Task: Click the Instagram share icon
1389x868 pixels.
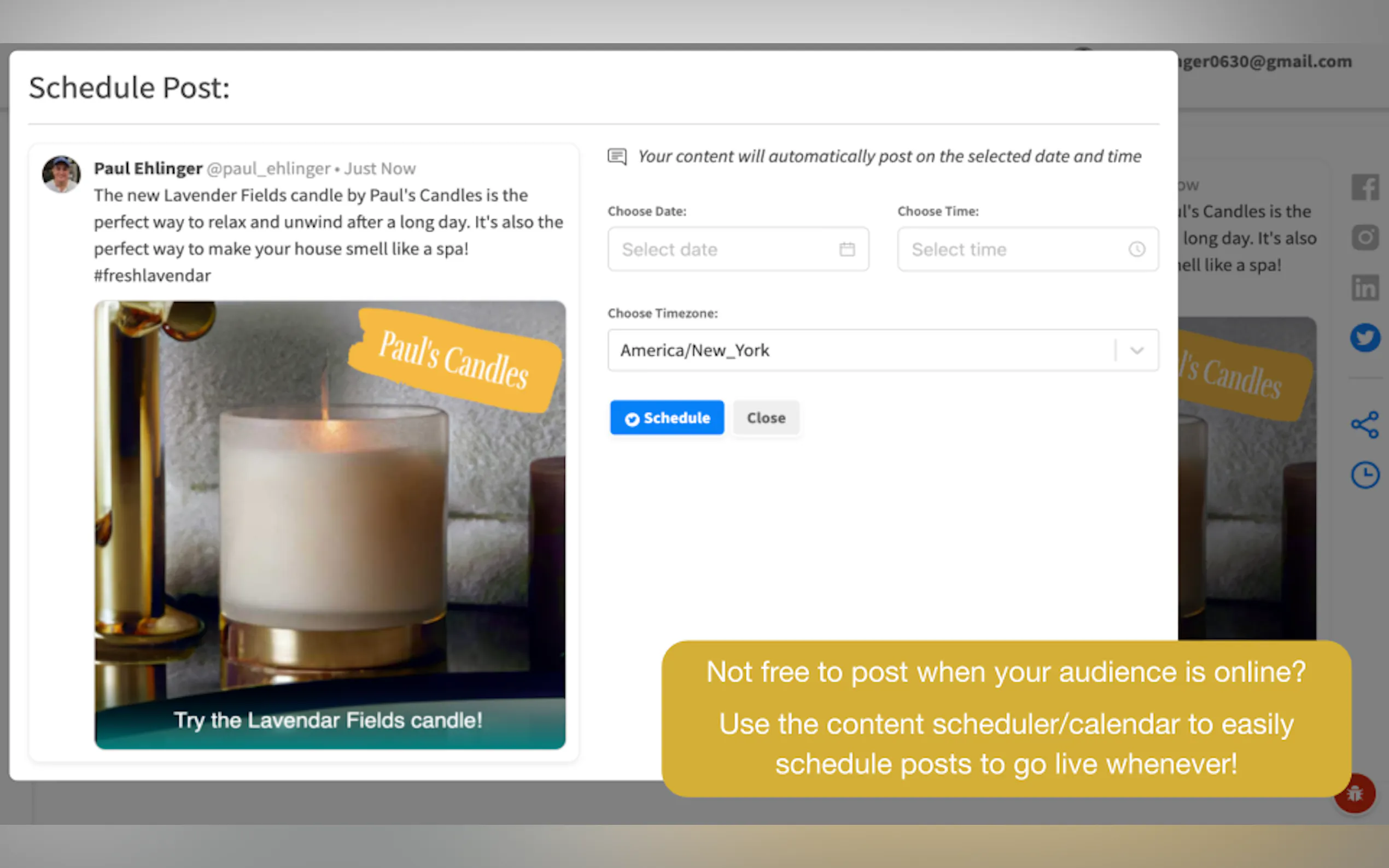Action: click(1365, 237)
